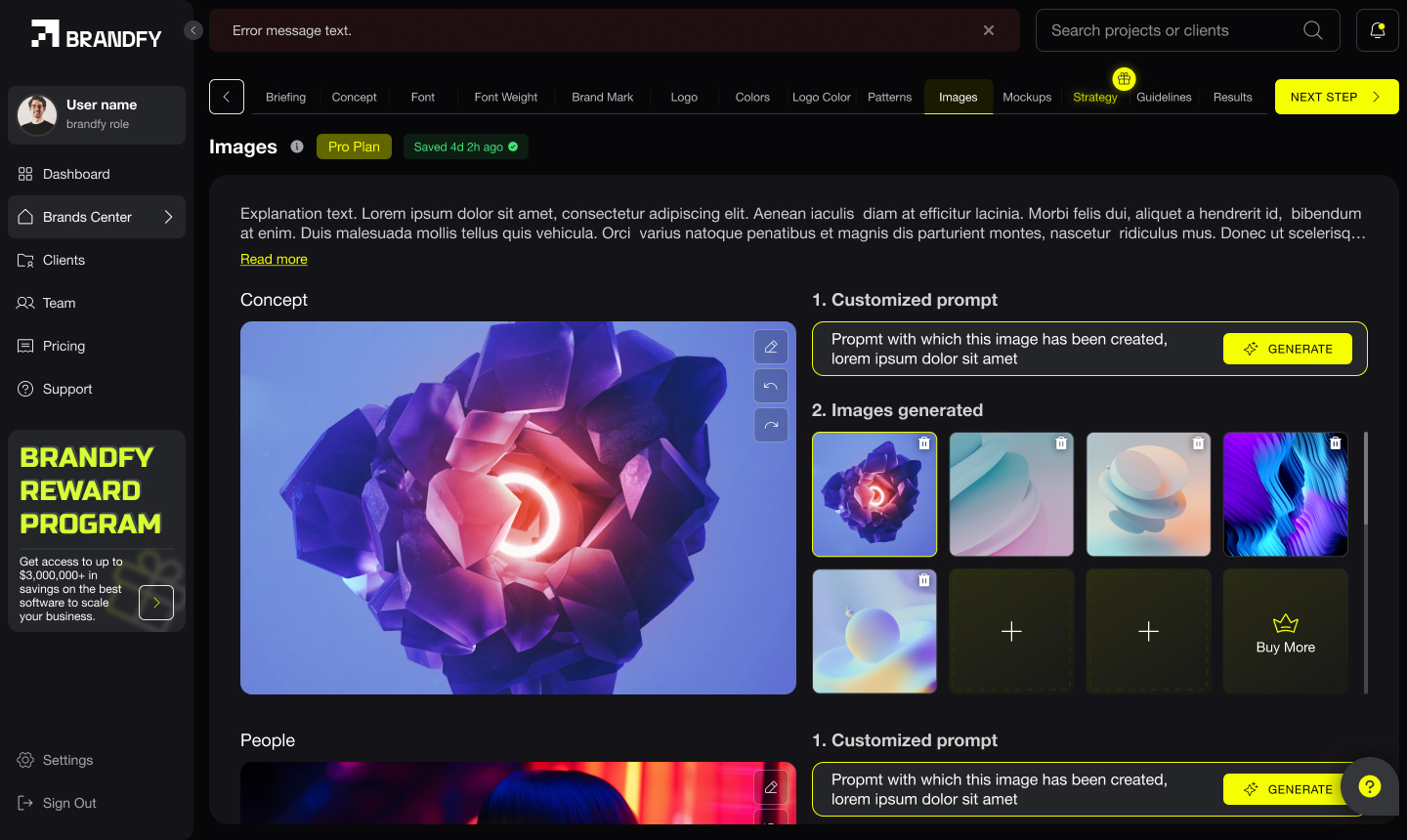The height and width of the screenshot is (840, 1407).
Task: Delete the purple crystal flower thumbnail
Action: (924, 443)
